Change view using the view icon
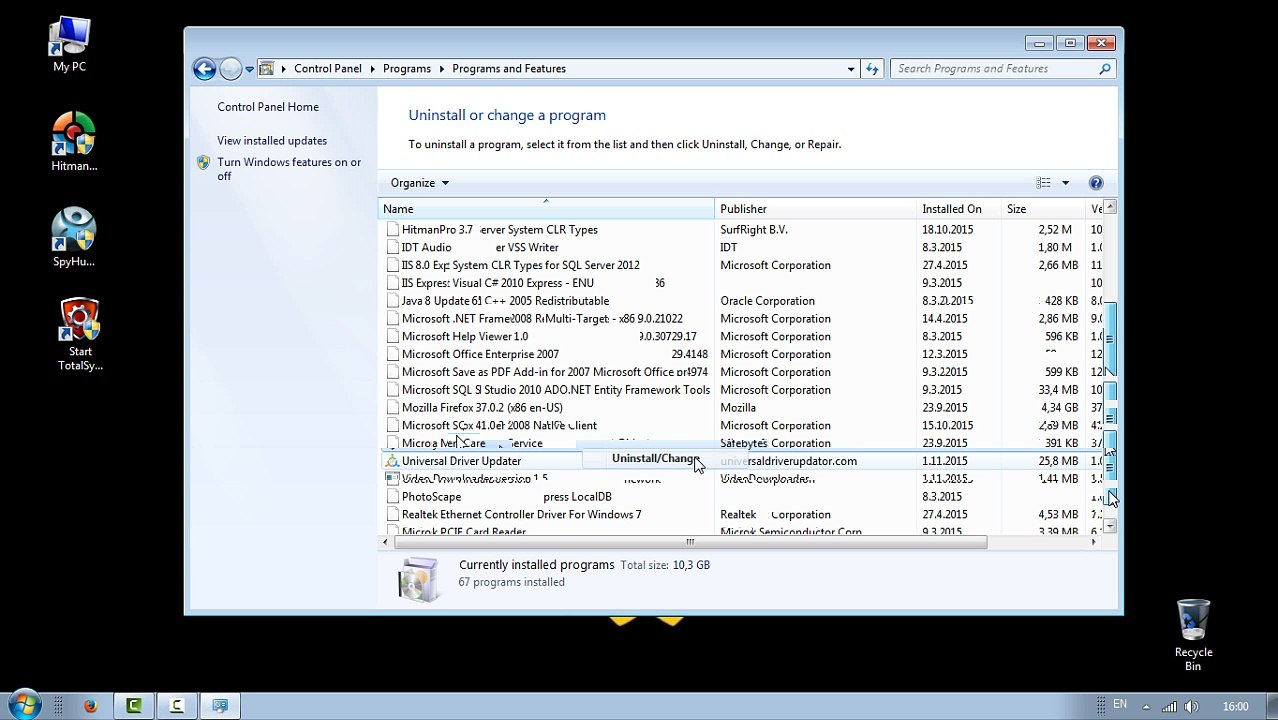The image size is (1278, 720). 1043,183
